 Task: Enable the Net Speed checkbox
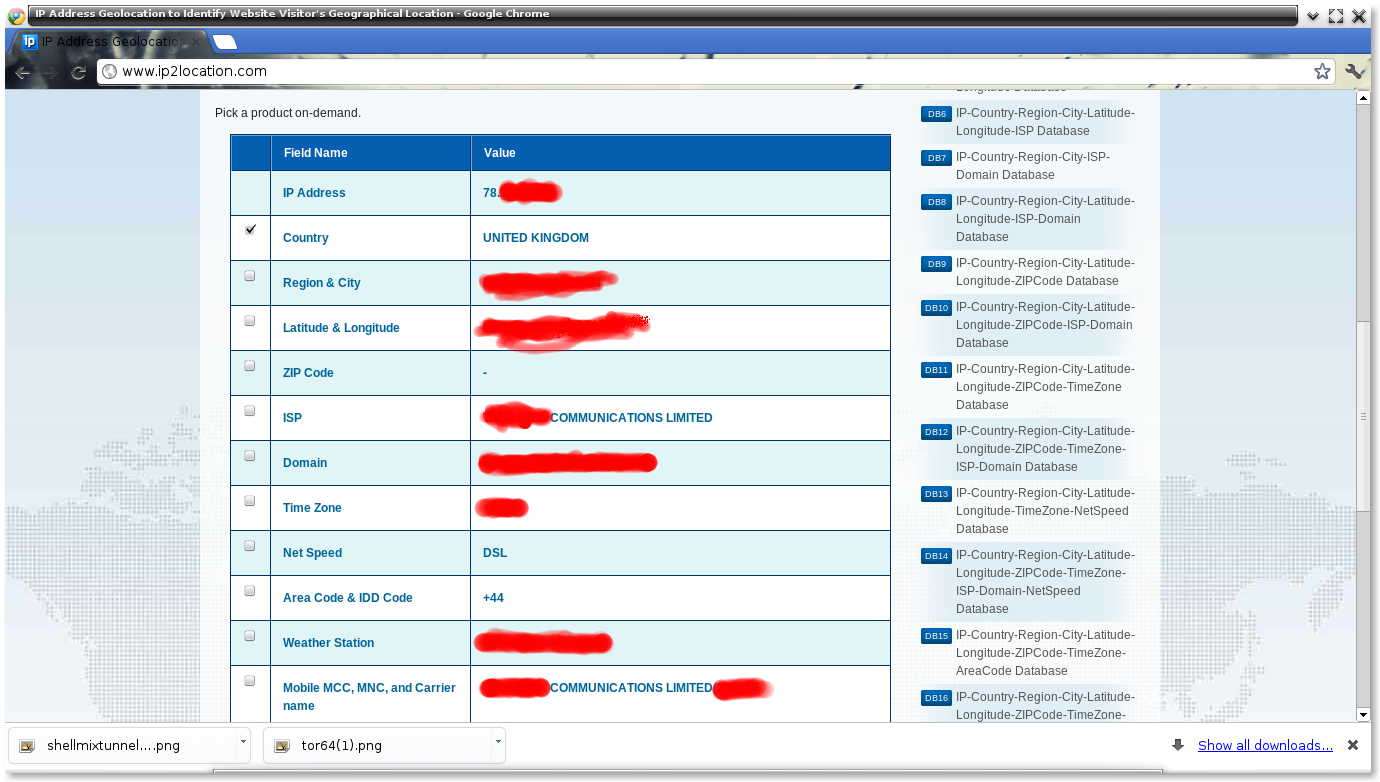(250, 545)
